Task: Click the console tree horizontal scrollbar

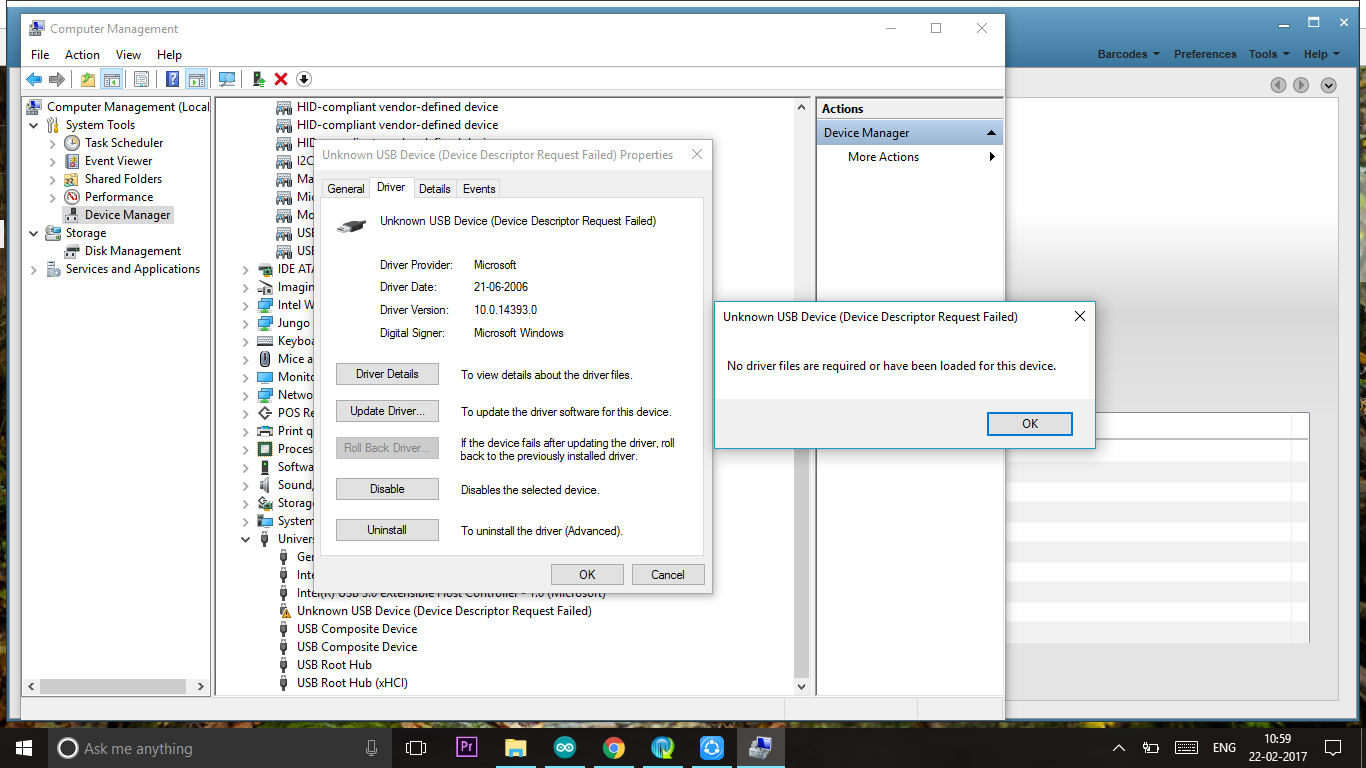Action: point(115,687)
